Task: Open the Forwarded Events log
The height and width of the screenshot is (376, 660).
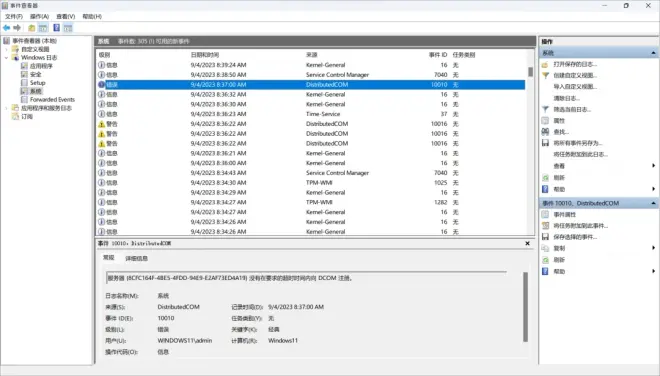Action: click(52, 100)
